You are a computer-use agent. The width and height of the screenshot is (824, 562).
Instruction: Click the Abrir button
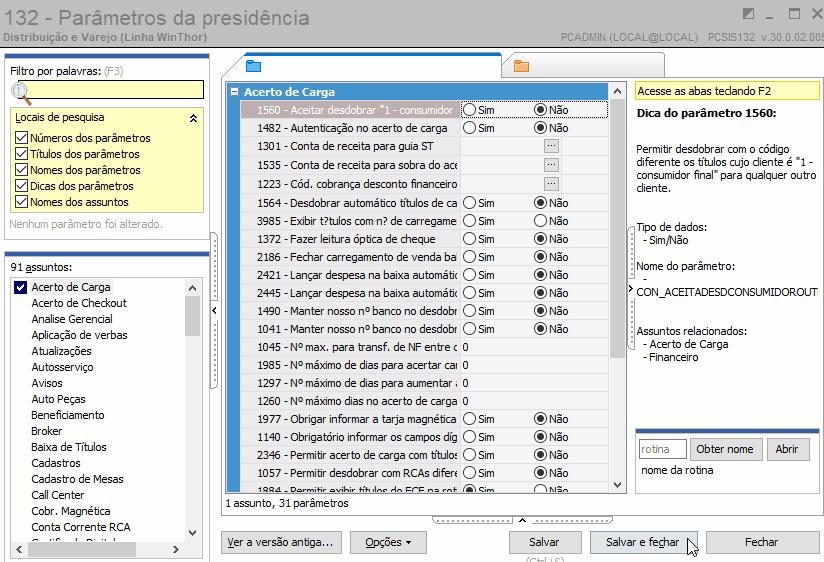click(x=787, y=449)
